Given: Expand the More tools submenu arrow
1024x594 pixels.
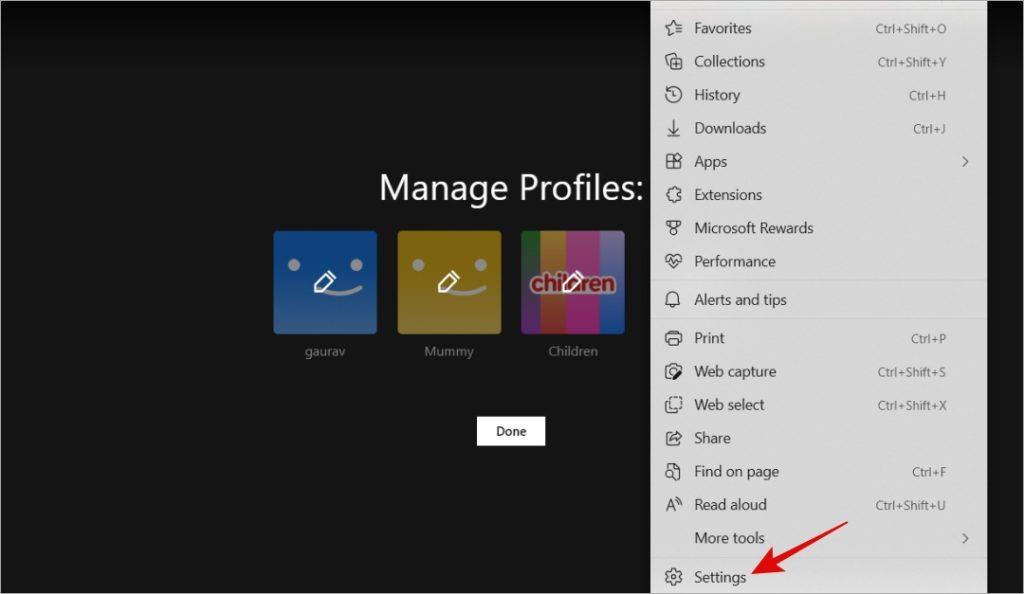Looking at the screenshot, I should (x=965, y=539).
